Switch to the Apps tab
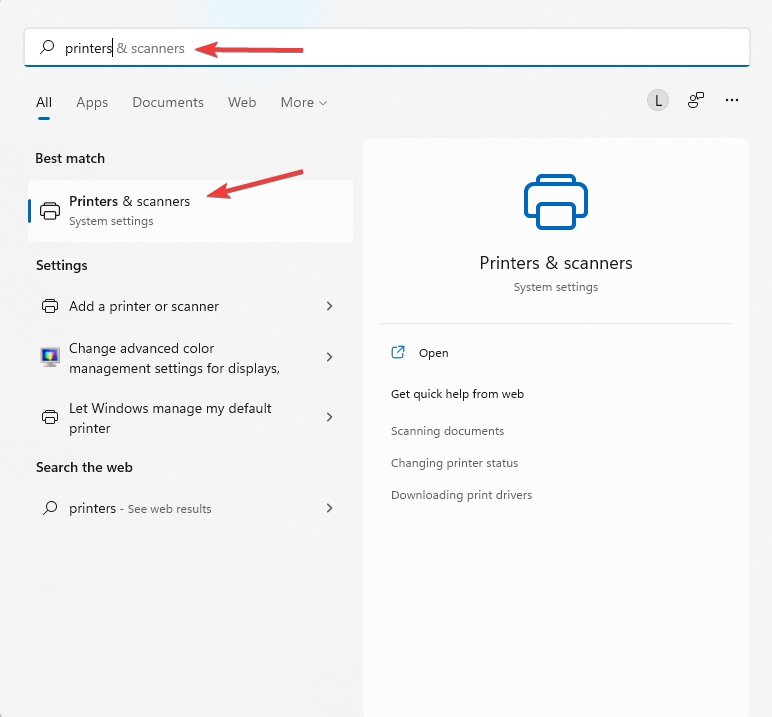772x717 pixels. [92, 102]
